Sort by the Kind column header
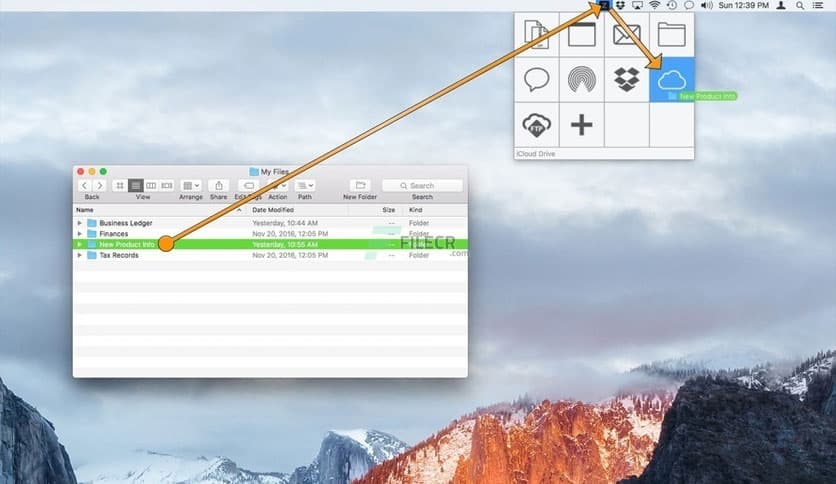Viewport: 836px width, 484px height. coord(415,210)
